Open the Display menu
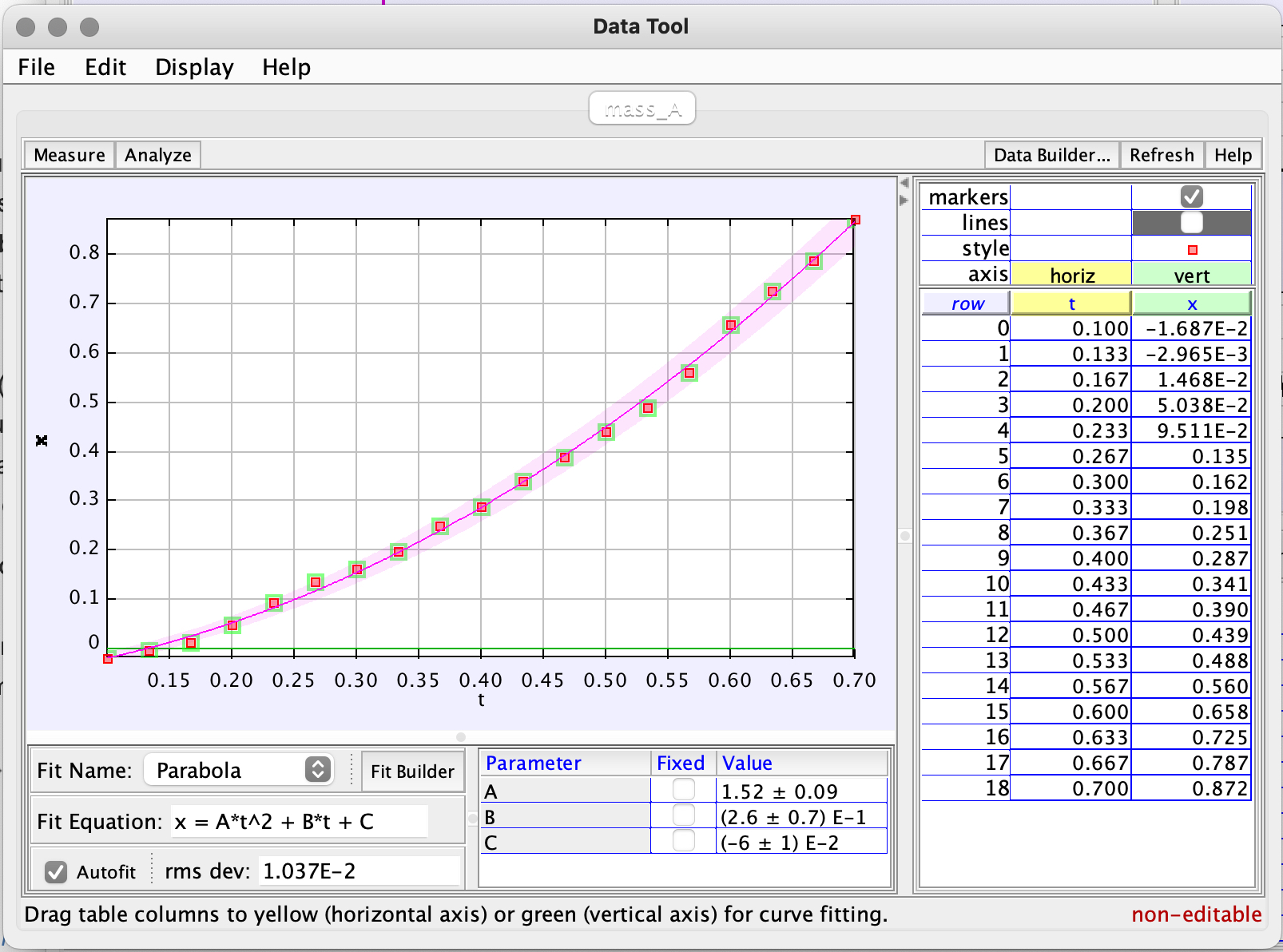 [x=194, y=67]
